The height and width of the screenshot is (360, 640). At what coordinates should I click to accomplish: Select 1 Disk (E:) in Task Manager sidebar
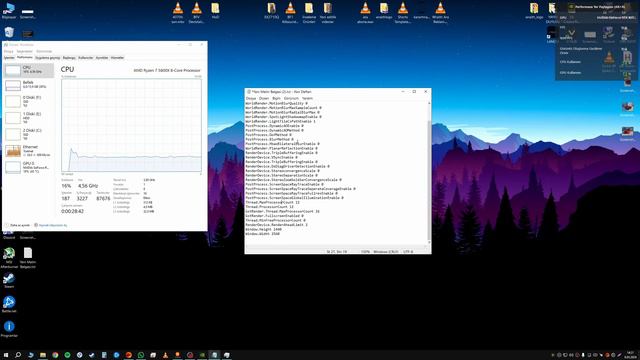click(29, 118)
